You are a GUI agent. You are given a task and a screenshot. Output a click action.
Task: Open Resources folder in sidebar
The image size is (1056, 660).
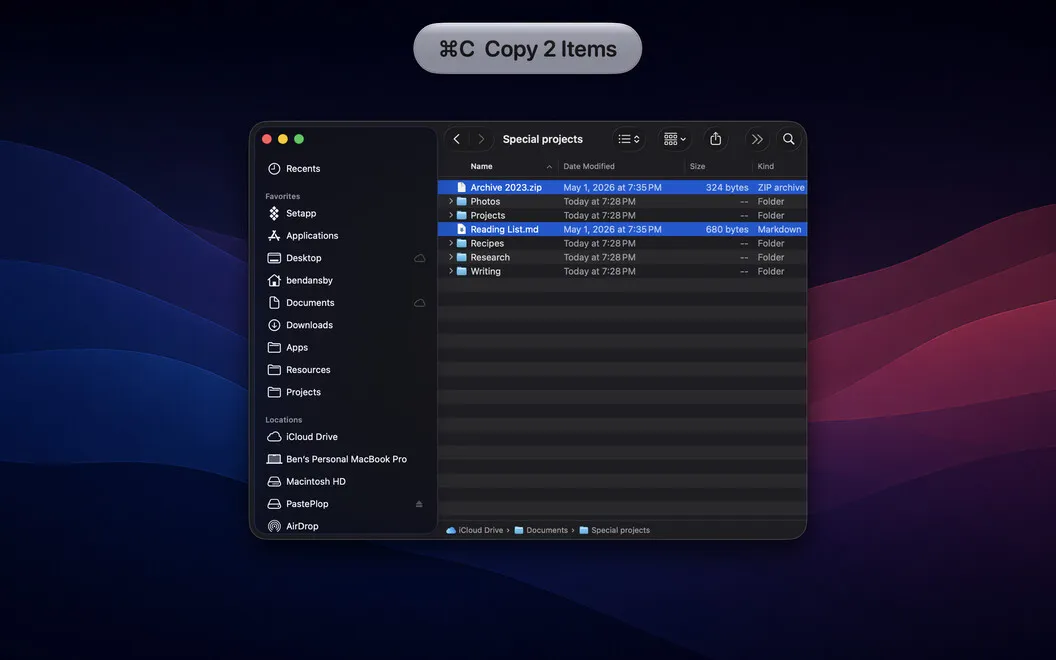point(308,369)
